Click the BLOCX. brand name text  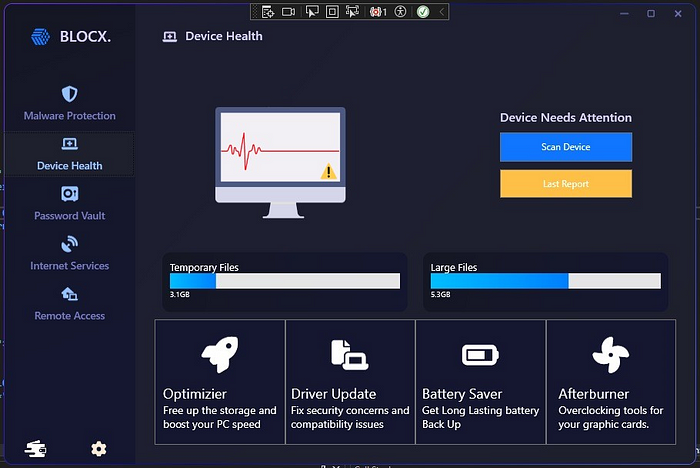[85, 37]
